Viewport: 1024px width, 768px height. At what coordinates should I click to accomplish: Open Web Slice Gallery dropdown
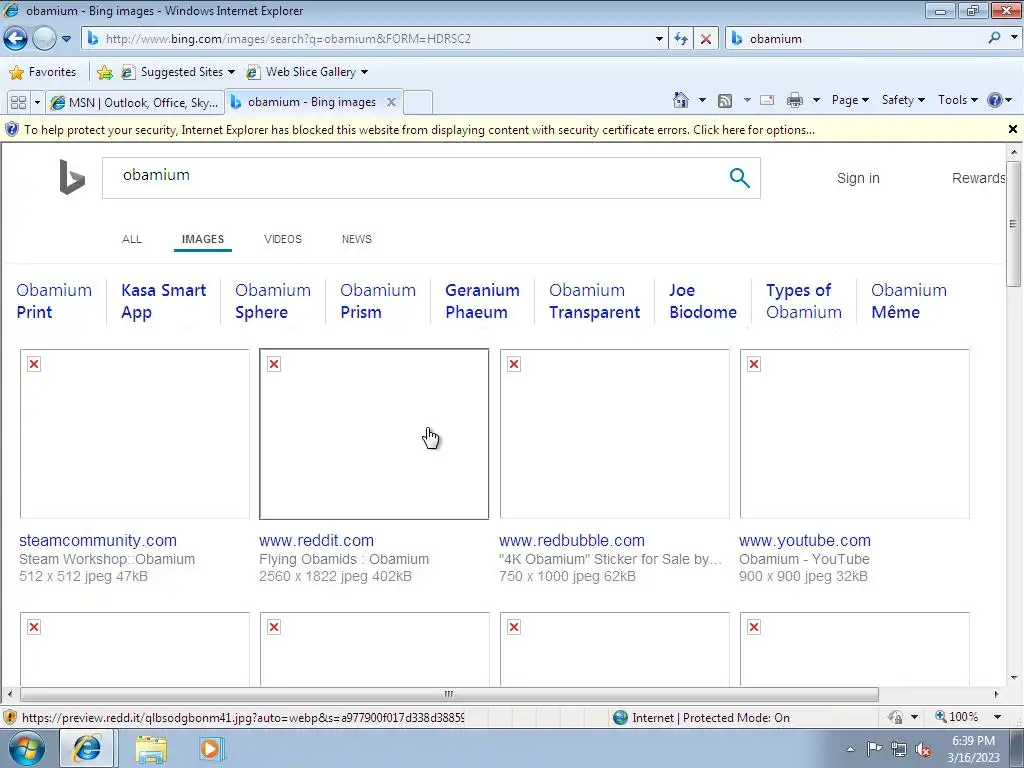307,72
